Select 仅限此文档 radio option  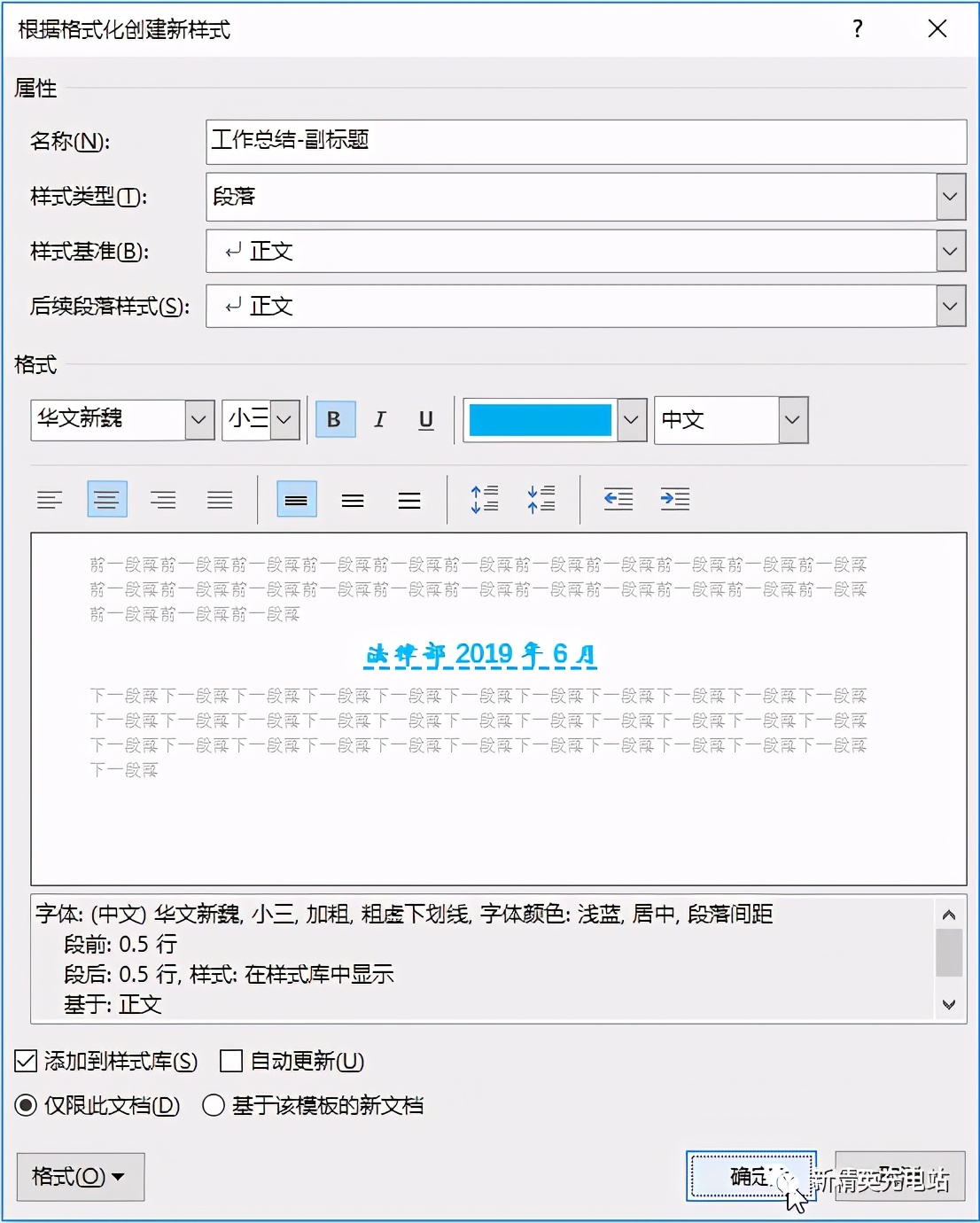pos(26,1105)
